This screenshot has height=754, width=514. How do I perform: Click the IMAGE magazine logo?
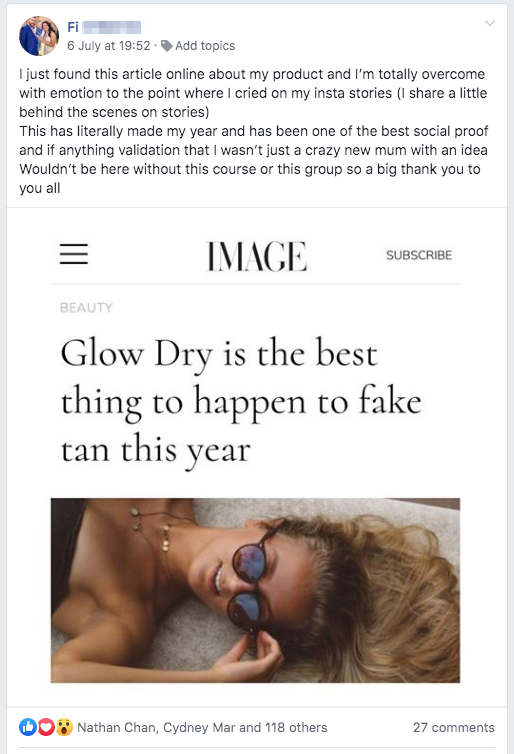[257, 256]
